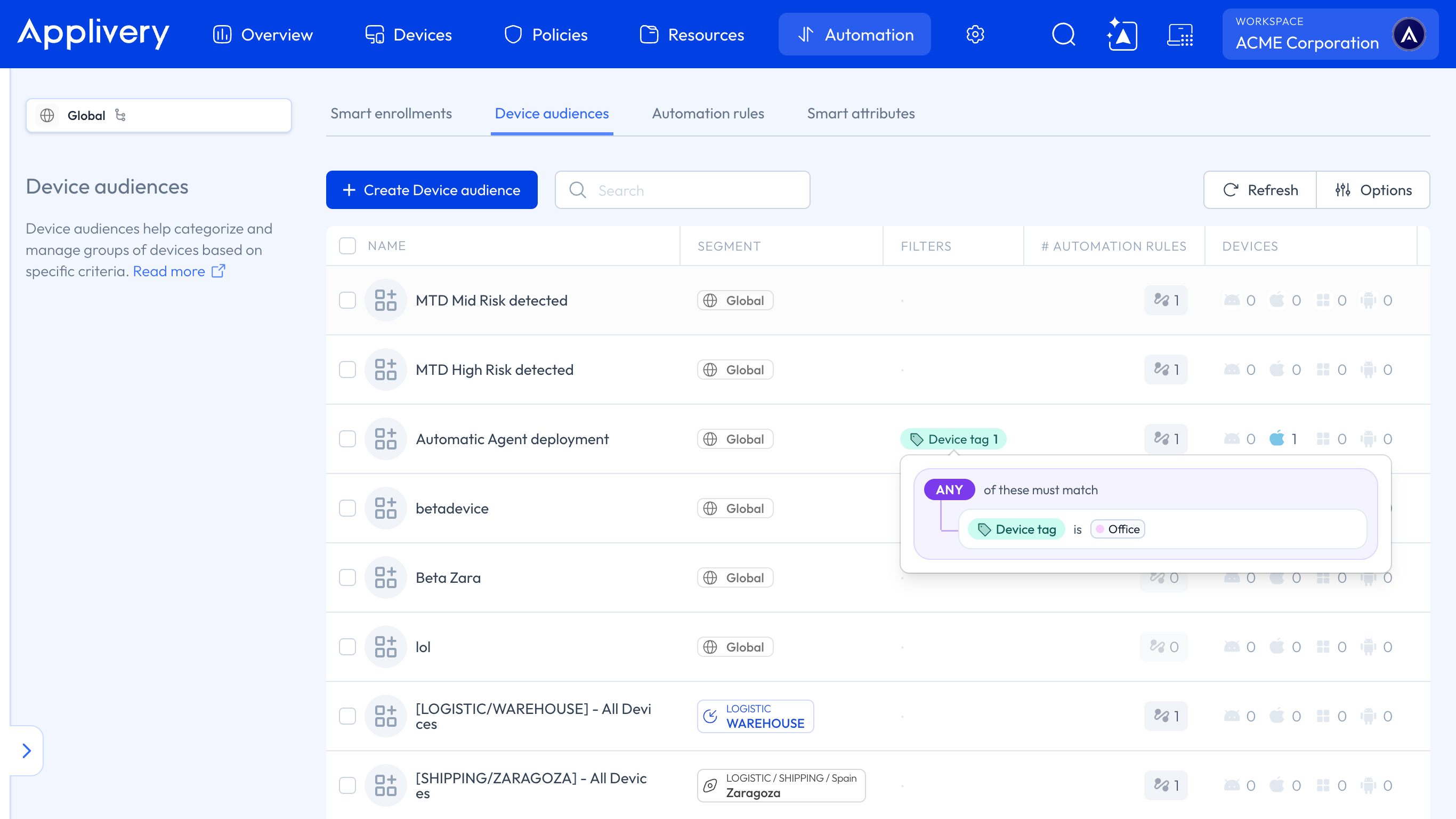Image resolution: width=1456 pixels, height=819 pixels.
Task: Open the AI assistant sparkle icon
Action: (x=1121, y=35)
